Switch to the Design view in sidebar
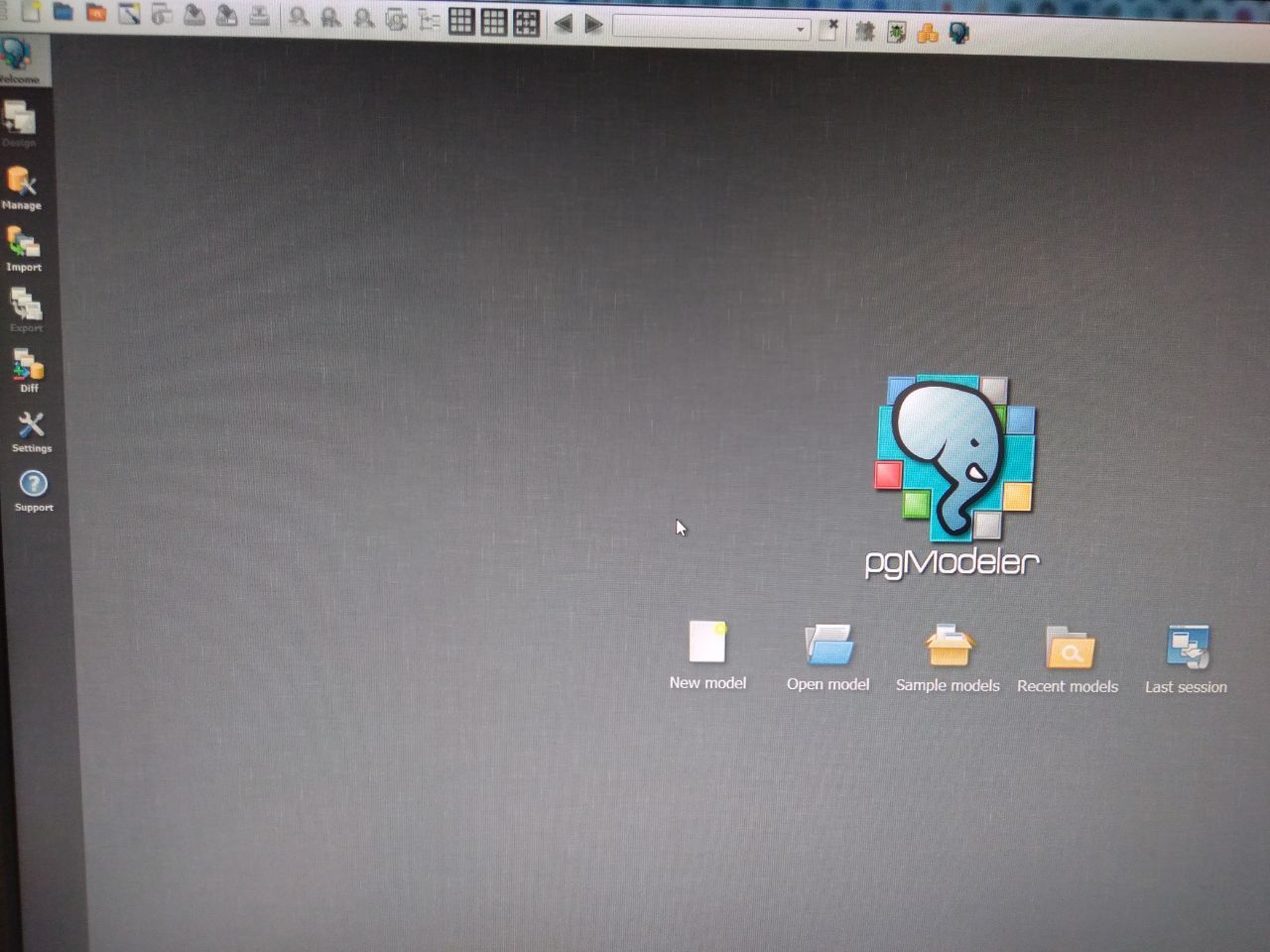The height and width of the screenshot is (952, 1270). pos(20,124)
